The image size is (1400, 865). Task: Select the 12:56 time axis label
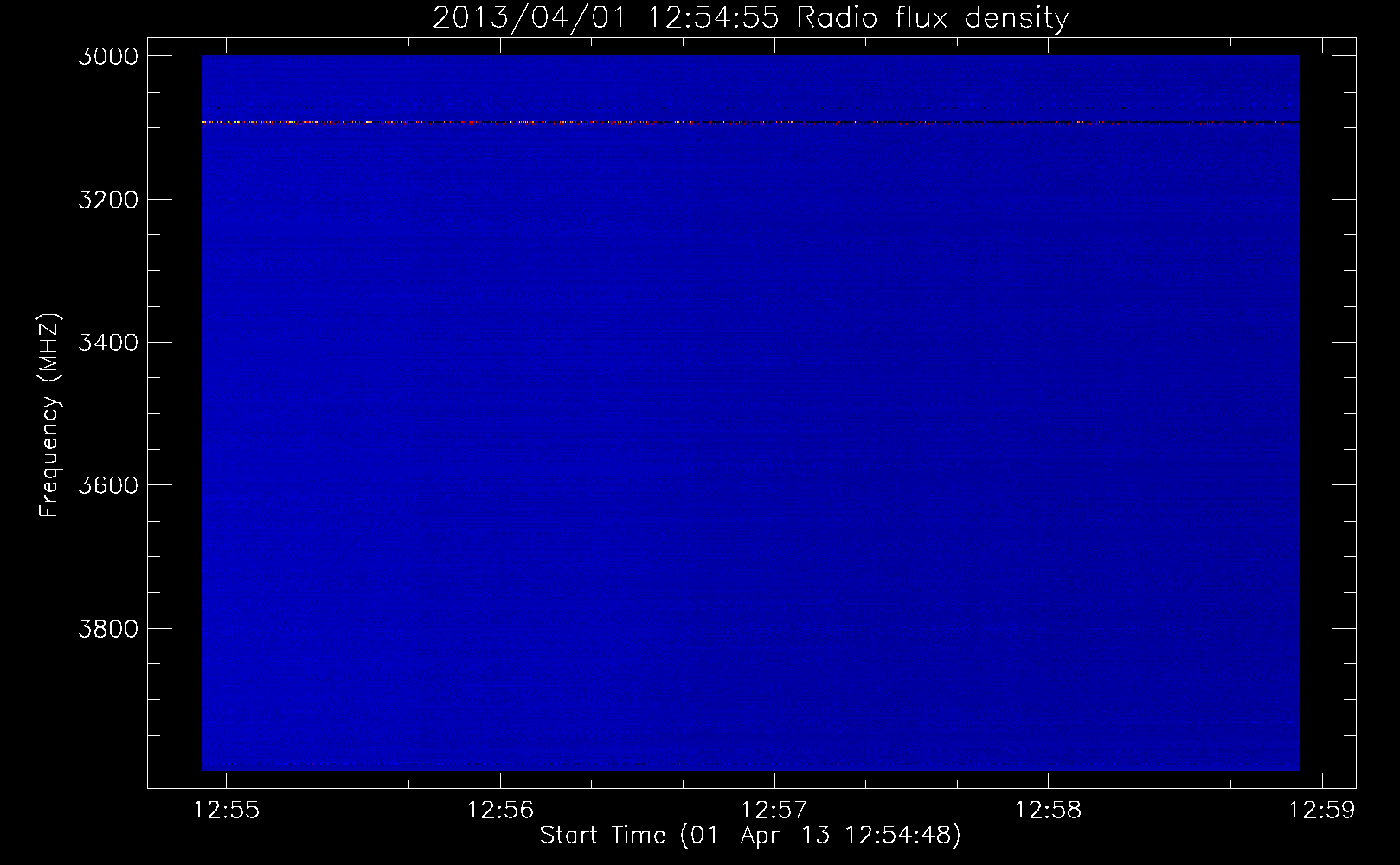pos(500,811)
